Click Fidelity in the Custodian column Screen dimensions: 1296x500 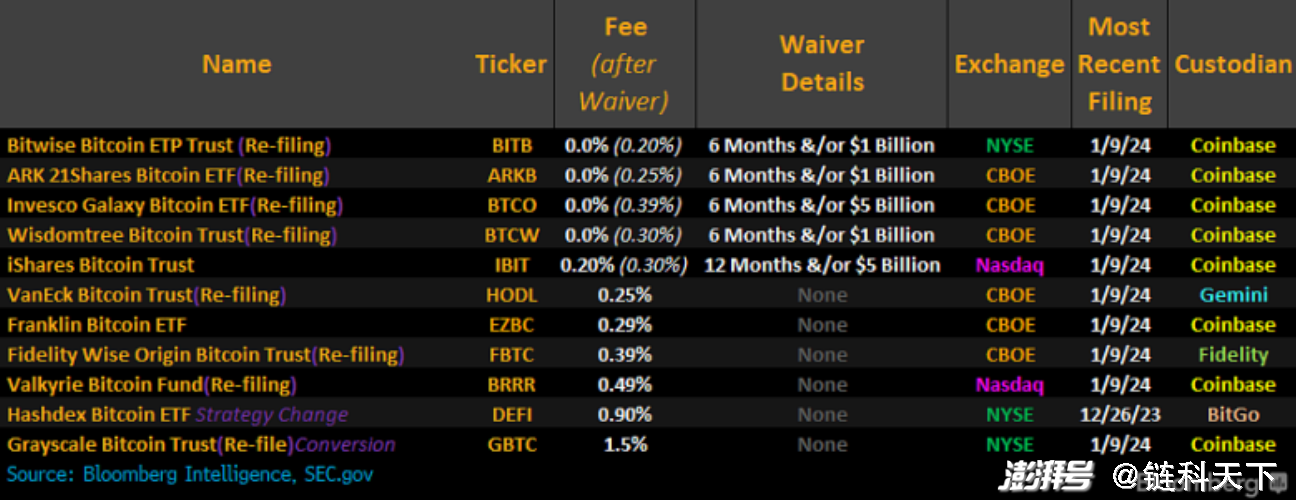(1233, 355)
